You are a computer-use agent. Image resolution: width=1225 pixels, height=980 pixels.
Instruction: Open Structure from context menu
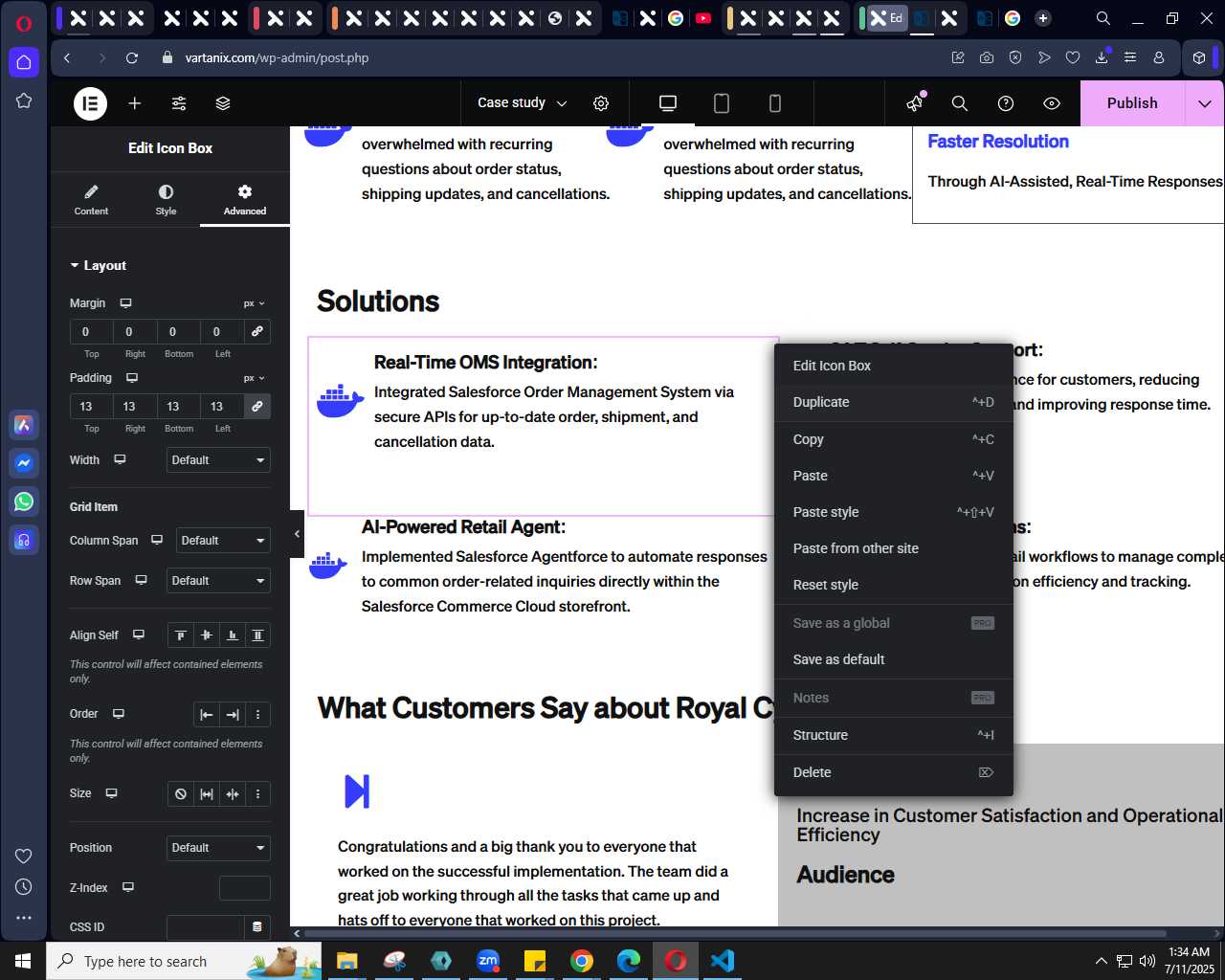pos(894,735)
